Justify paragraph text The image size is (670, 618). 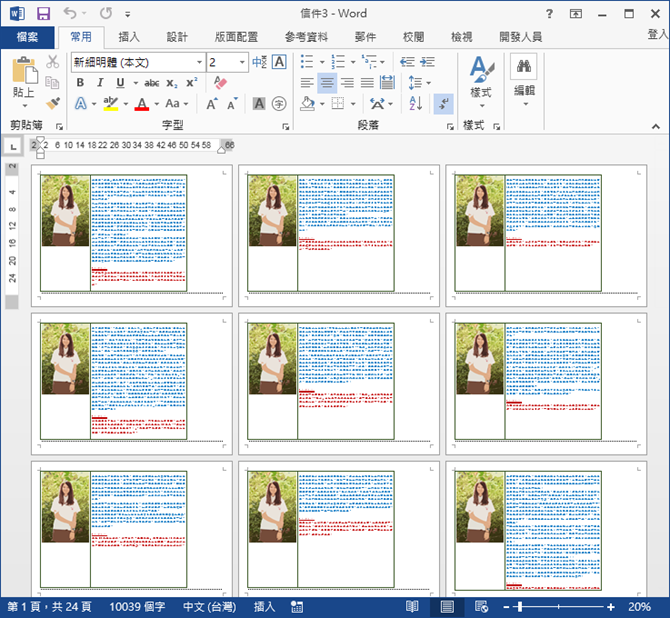[x=367, y=82]
